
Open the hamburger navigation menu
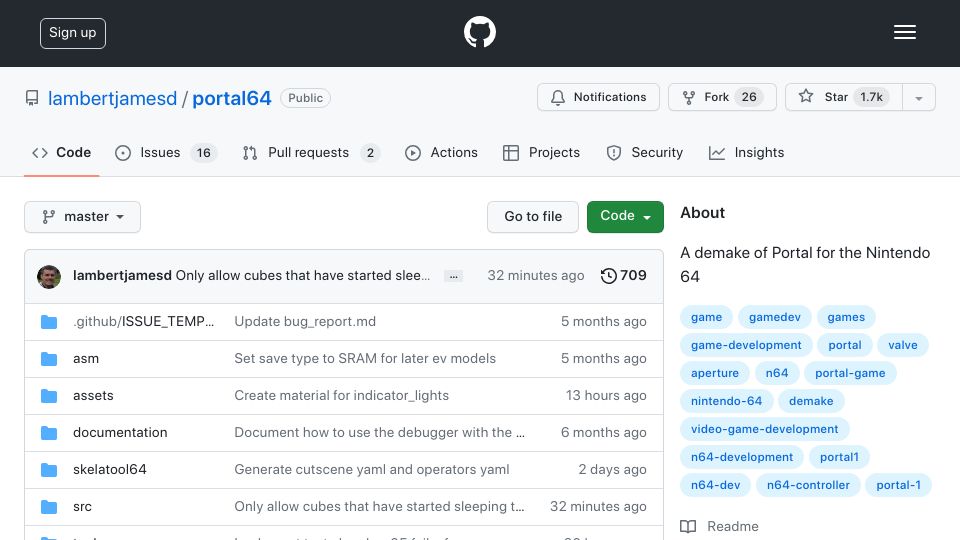pyautogui.click(x=904, y=32)
